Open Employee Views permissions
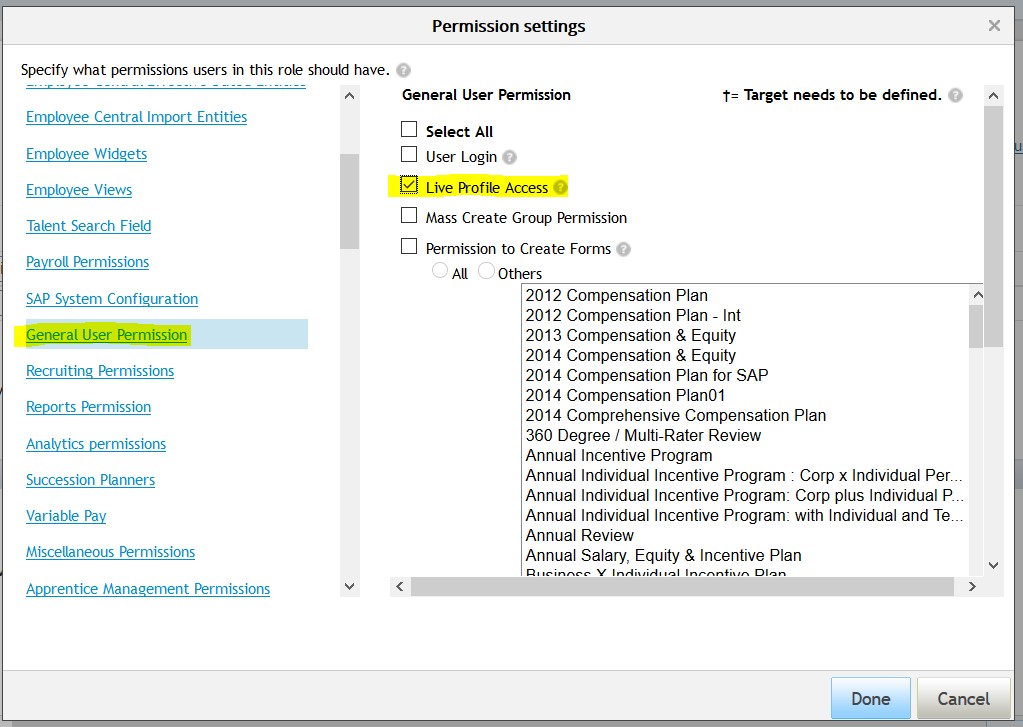Viewport: 1023px width, 727px height. pos(79,190)
